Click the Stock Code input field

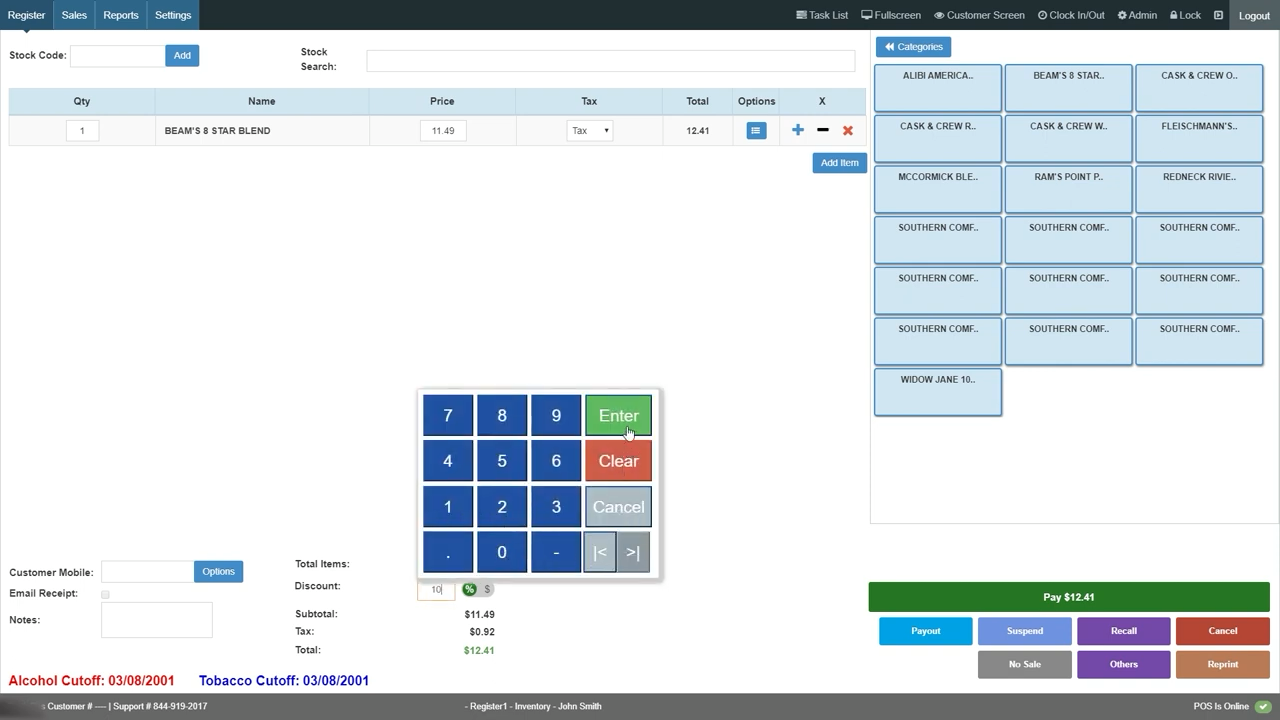coord(117,56)
